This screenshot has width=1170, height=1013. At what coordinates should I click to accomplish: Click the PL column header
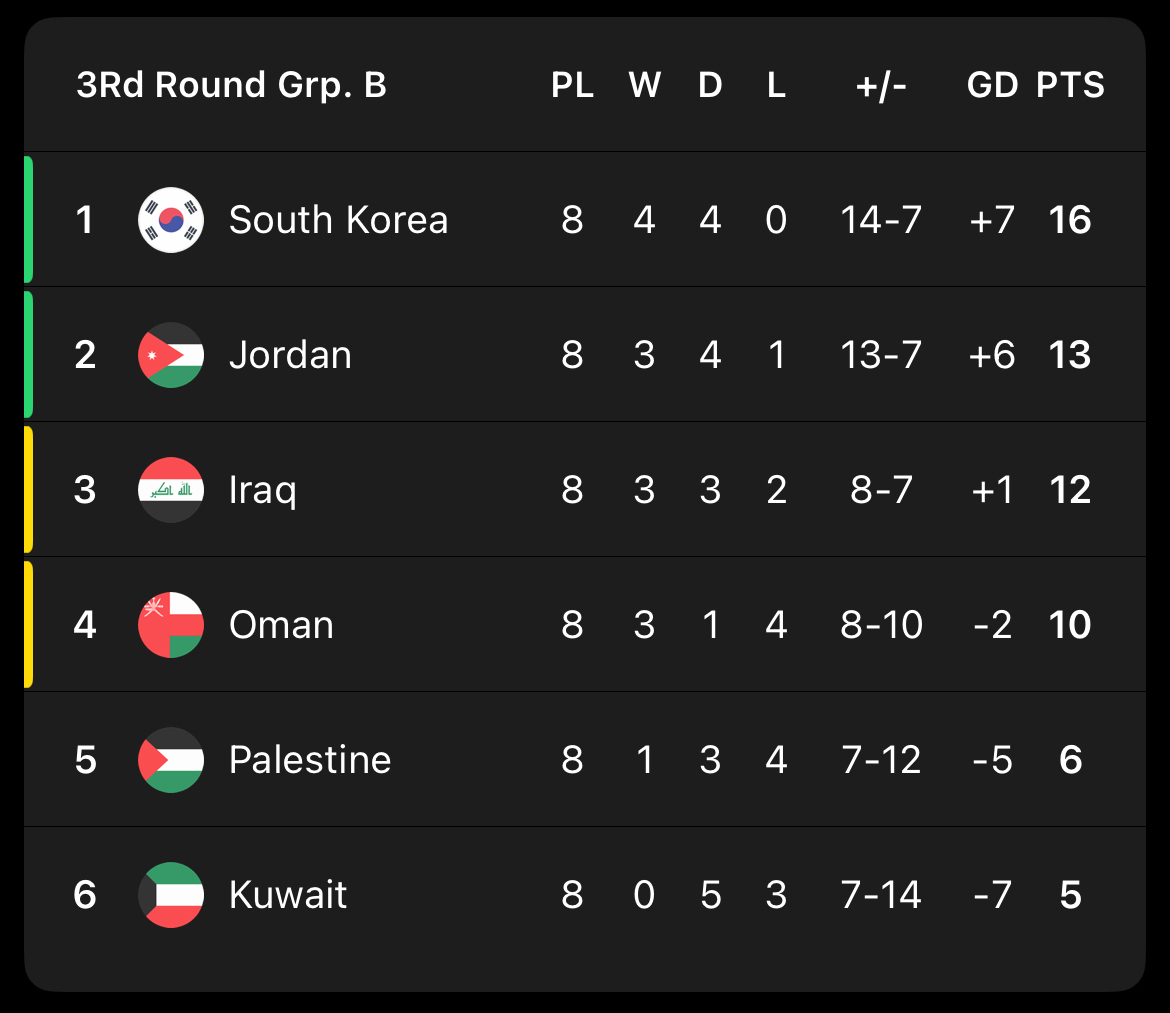(572, 86)
